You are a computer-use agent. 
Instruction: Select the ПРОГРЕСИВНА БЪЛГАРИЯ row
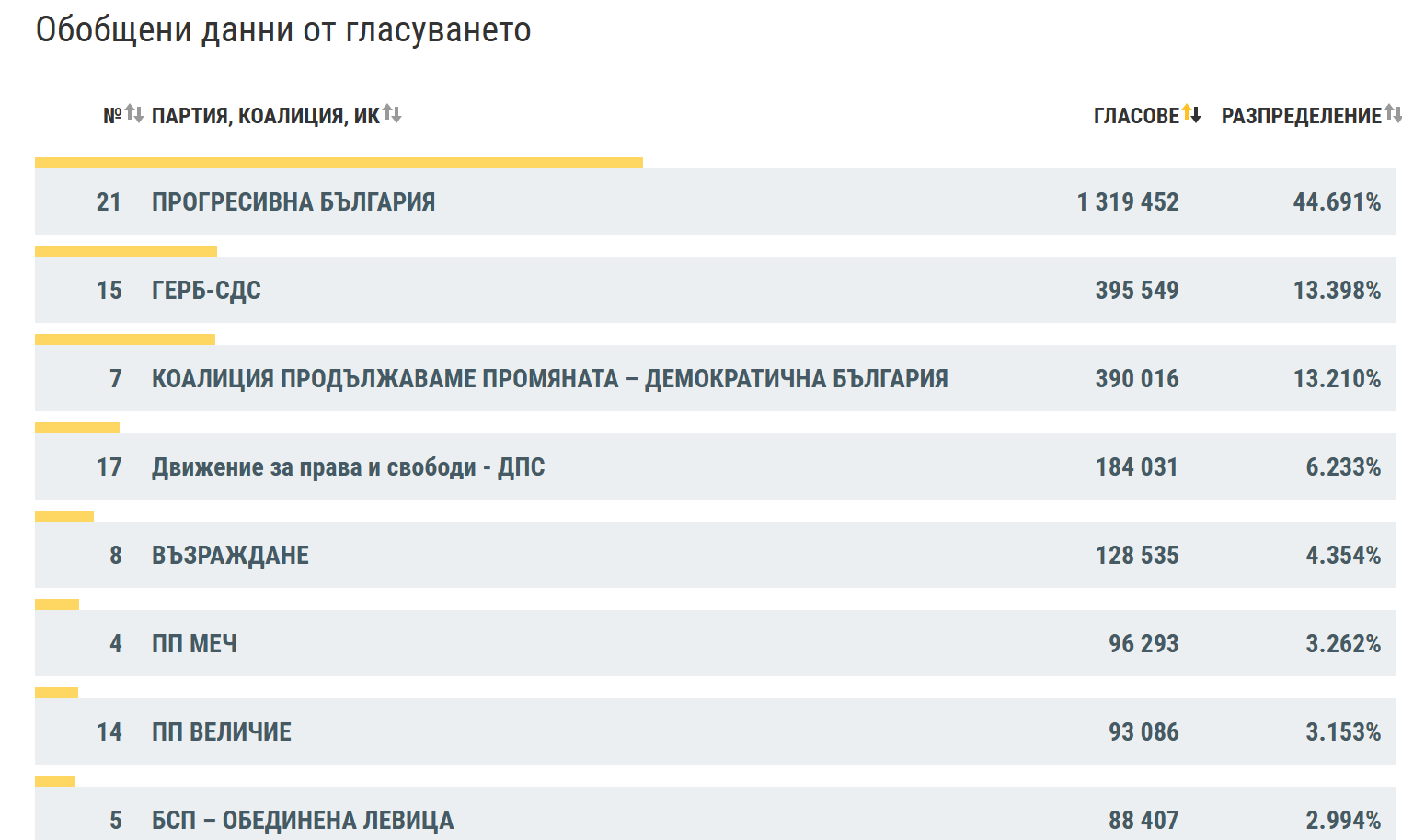pos(716,201)
